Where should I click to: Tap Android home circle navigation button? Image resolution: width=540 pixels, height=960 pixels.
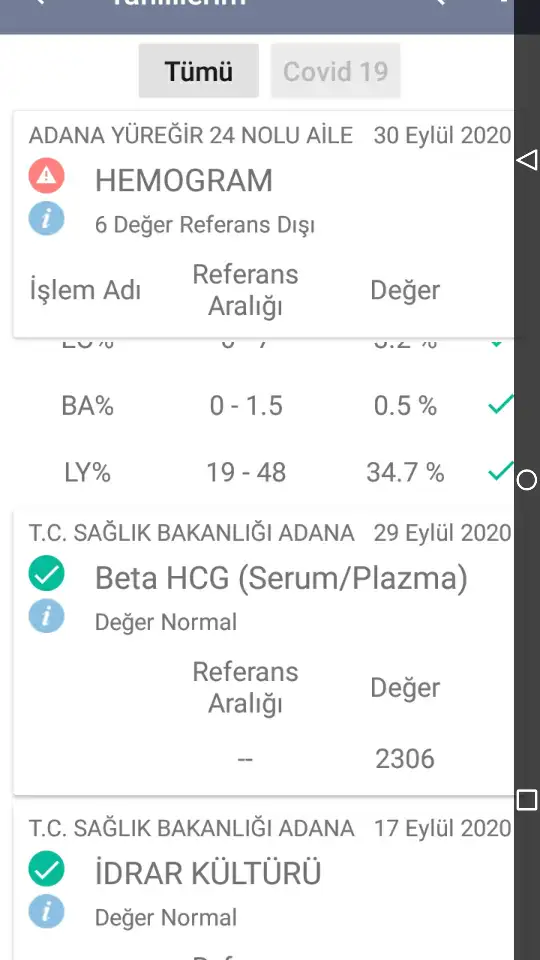click(527, 481)
